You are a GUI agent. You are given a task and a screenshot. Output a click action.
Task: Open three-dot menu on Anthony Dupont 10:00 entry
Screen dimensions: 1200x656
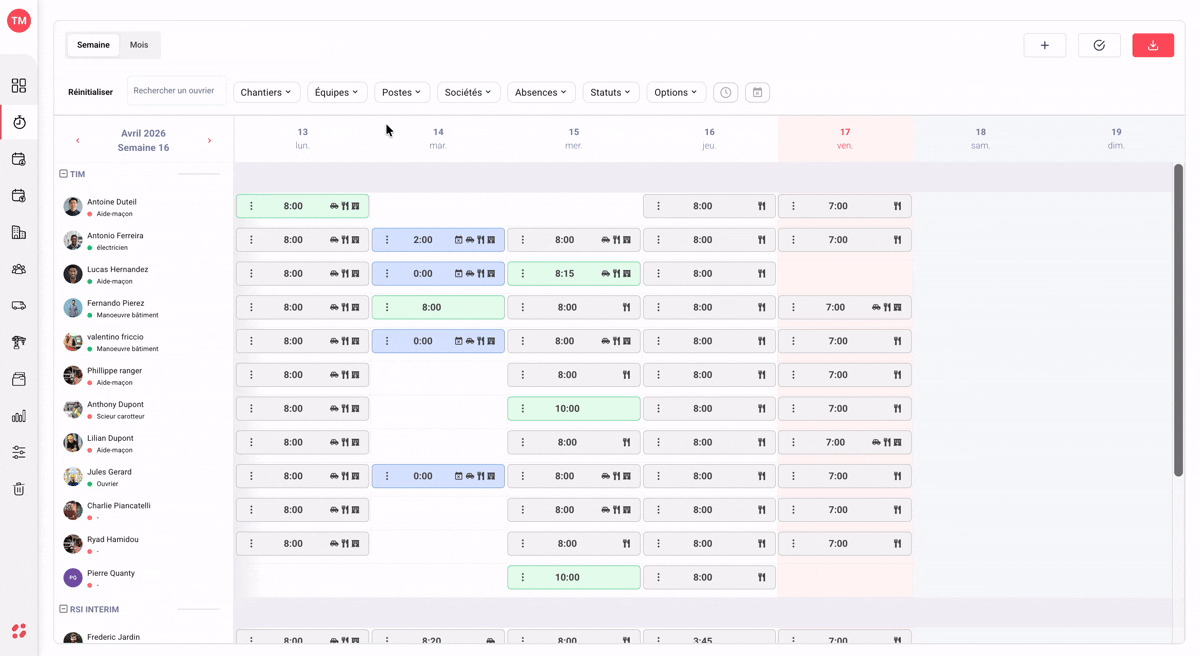523,408
